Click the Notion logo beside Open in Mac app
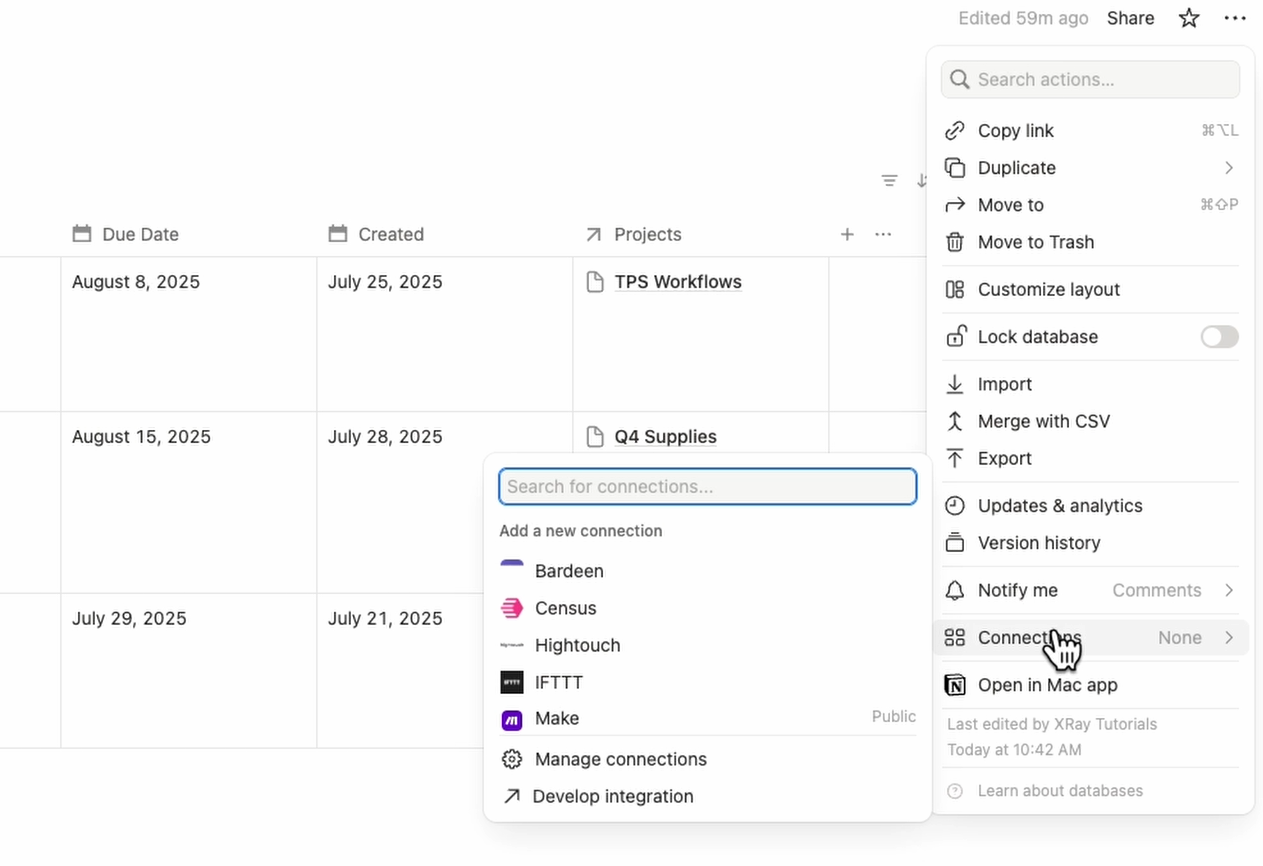 click(955, 685)
